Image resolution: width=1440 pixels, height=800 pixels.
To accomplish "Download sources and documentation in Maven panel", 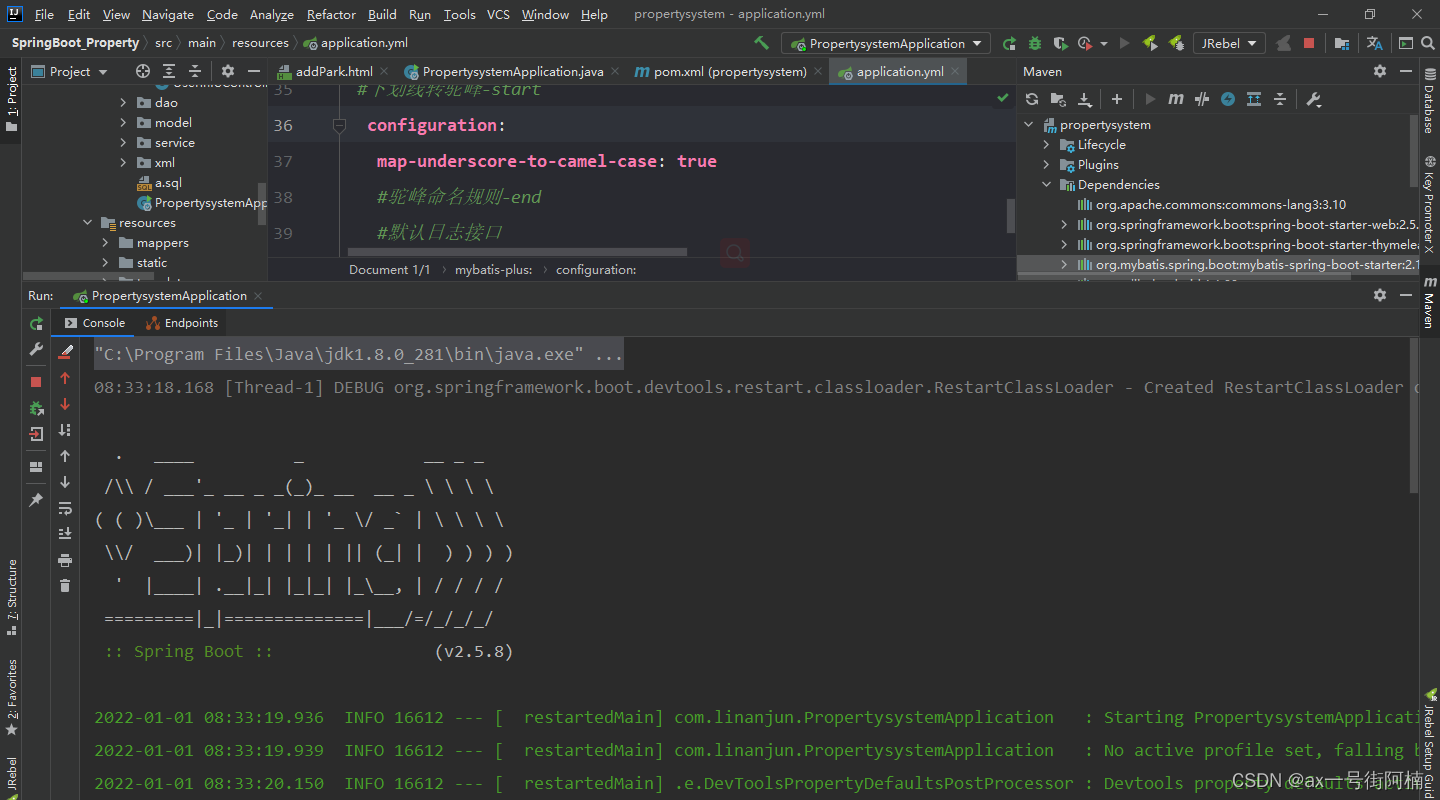I will pyautogui.click(x=1084, y=99).
